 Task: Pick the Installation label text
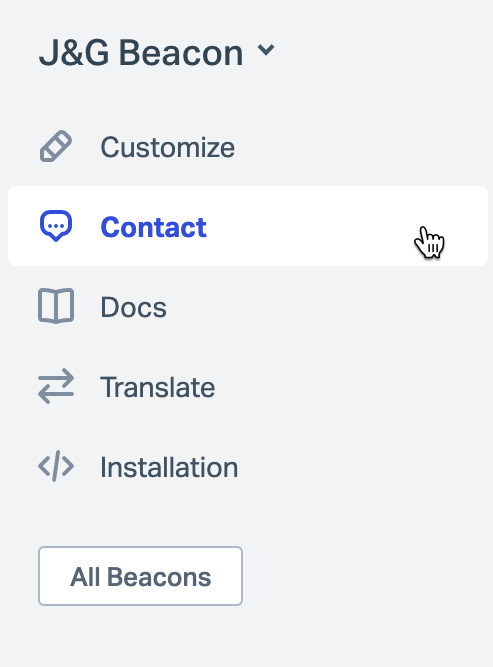[x=169, y=467]
